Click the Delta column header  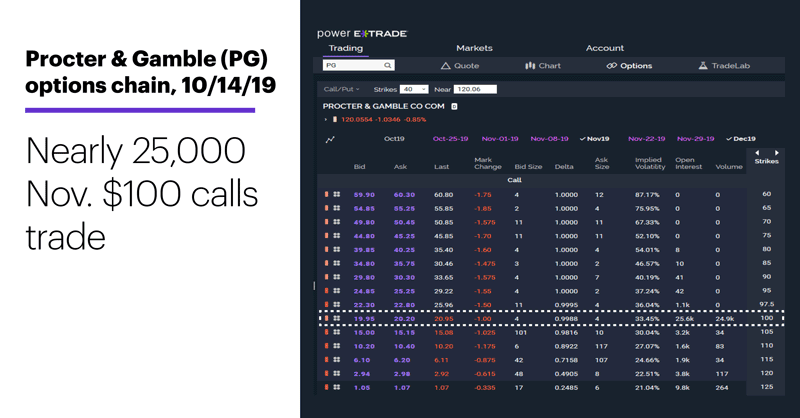tap(564, 167)
